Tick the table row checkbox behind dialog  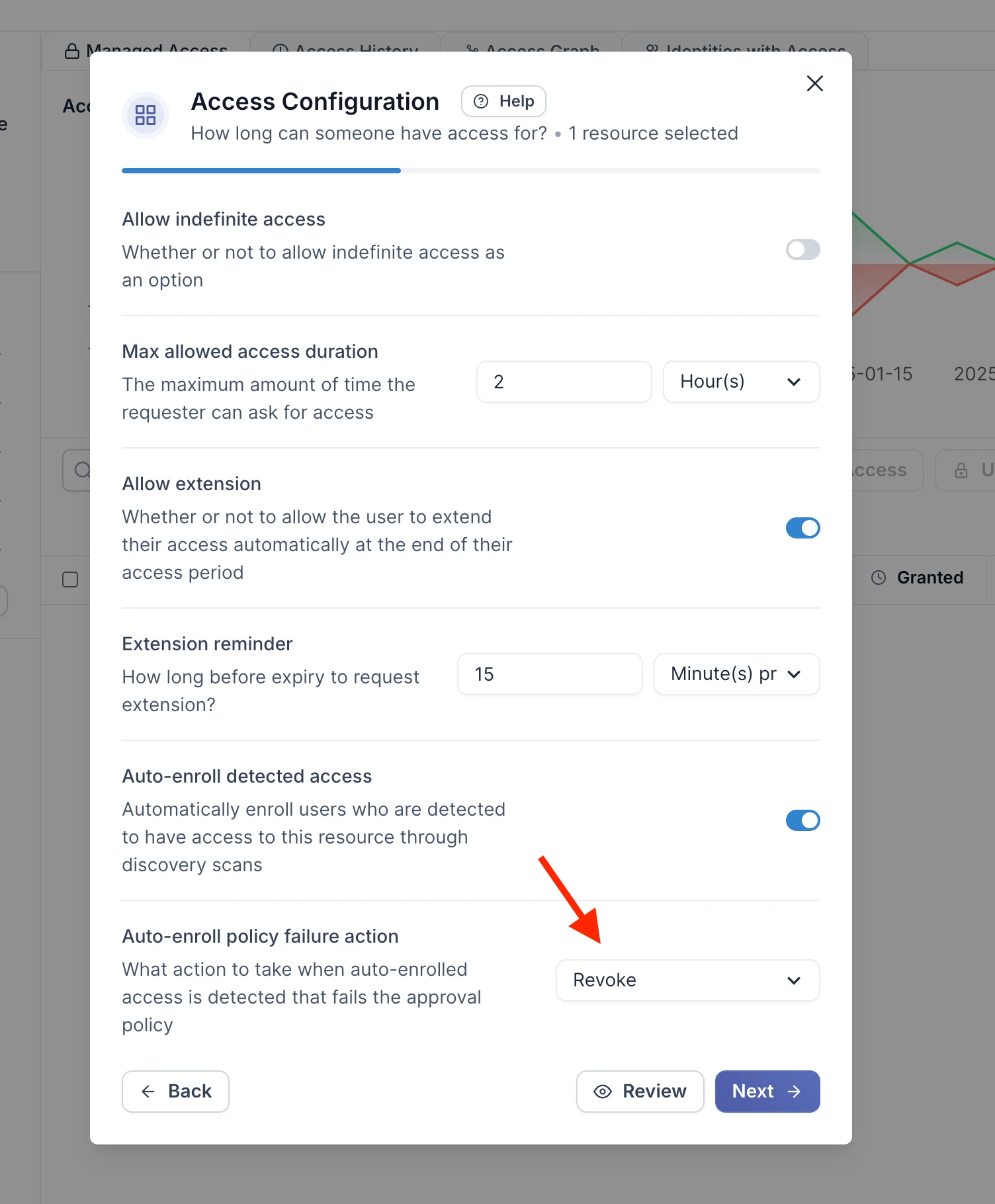point(70,580)
